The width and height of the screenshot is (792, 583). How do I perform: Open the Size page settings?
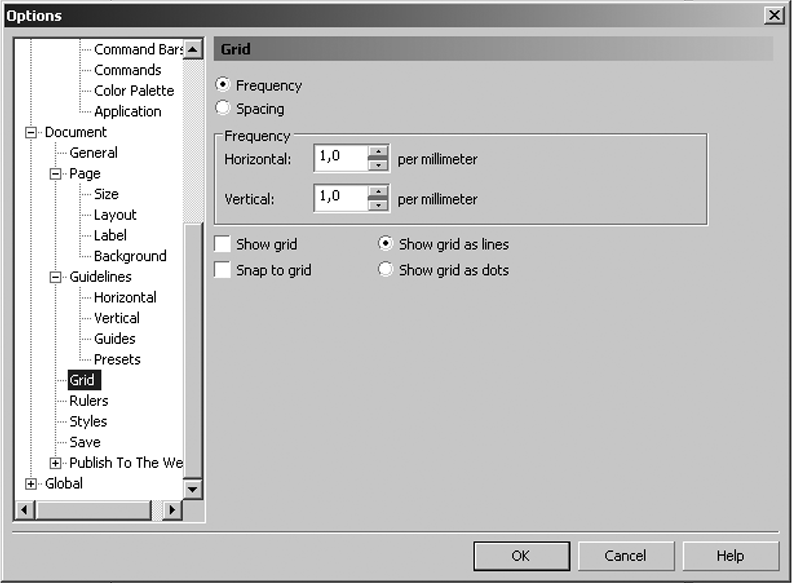tap(106, 194)
